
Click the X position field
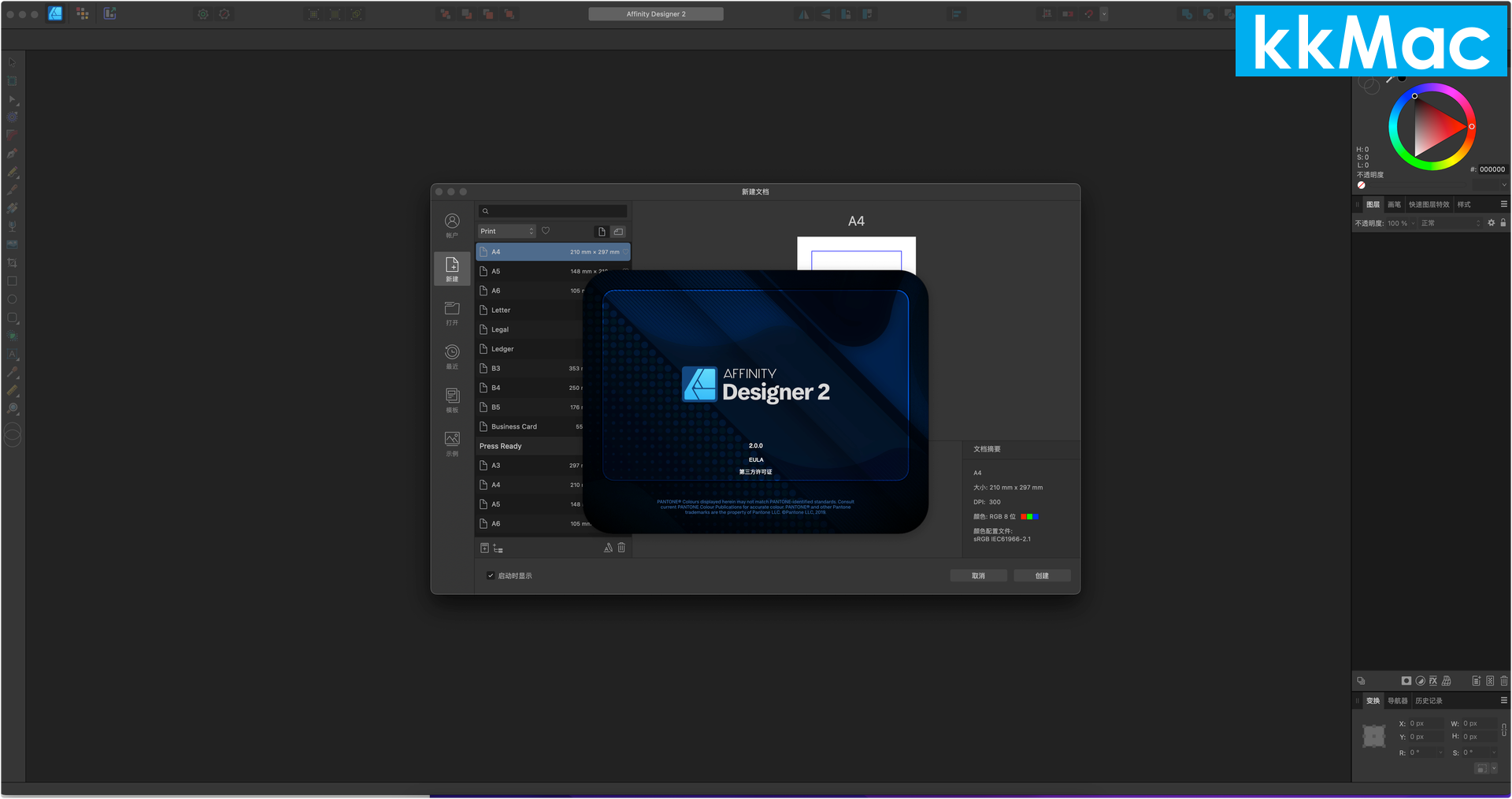[x=1425, y=723]
